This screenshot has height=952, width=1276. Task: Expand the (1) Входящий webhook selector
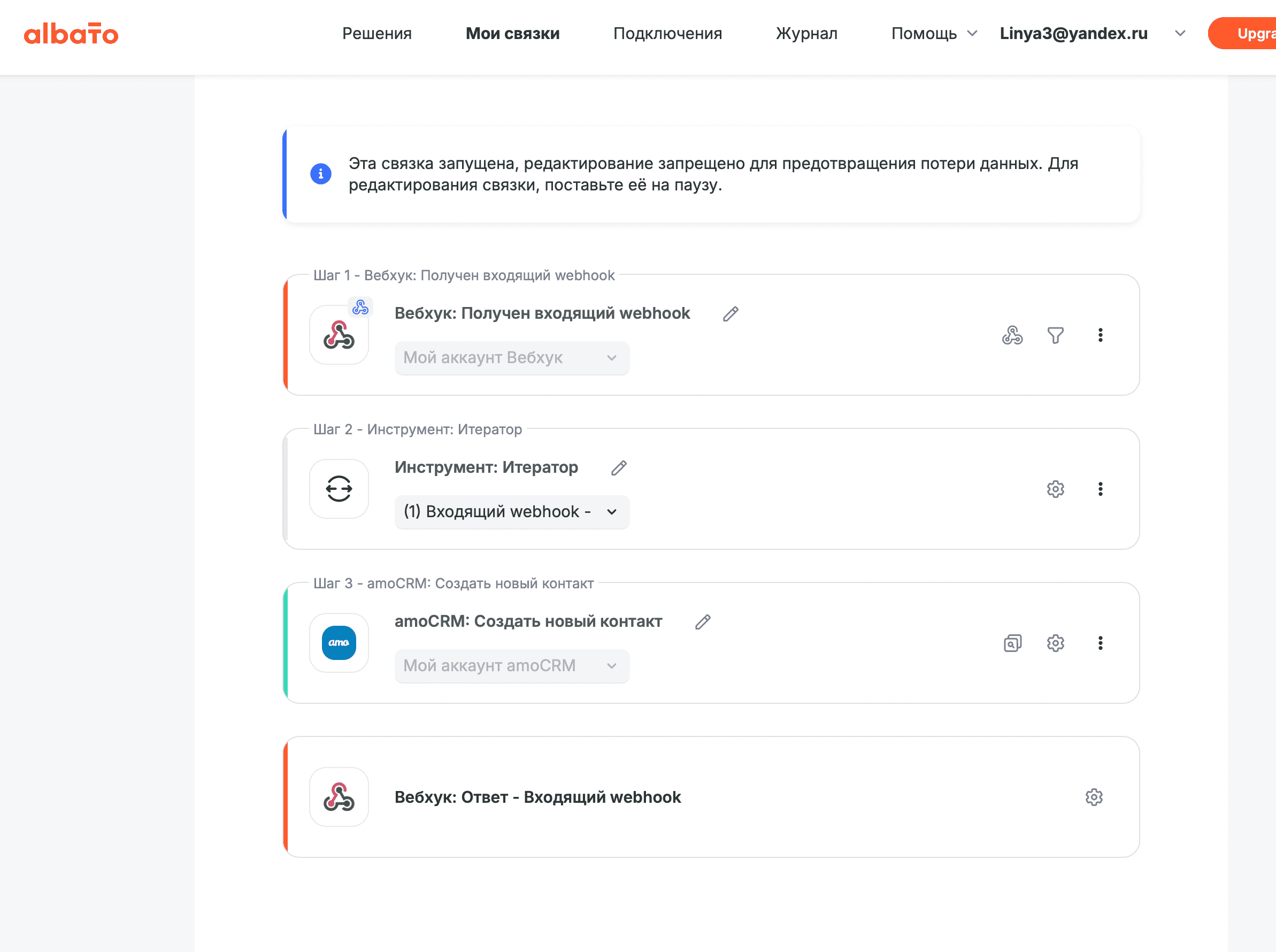[512, 512]
